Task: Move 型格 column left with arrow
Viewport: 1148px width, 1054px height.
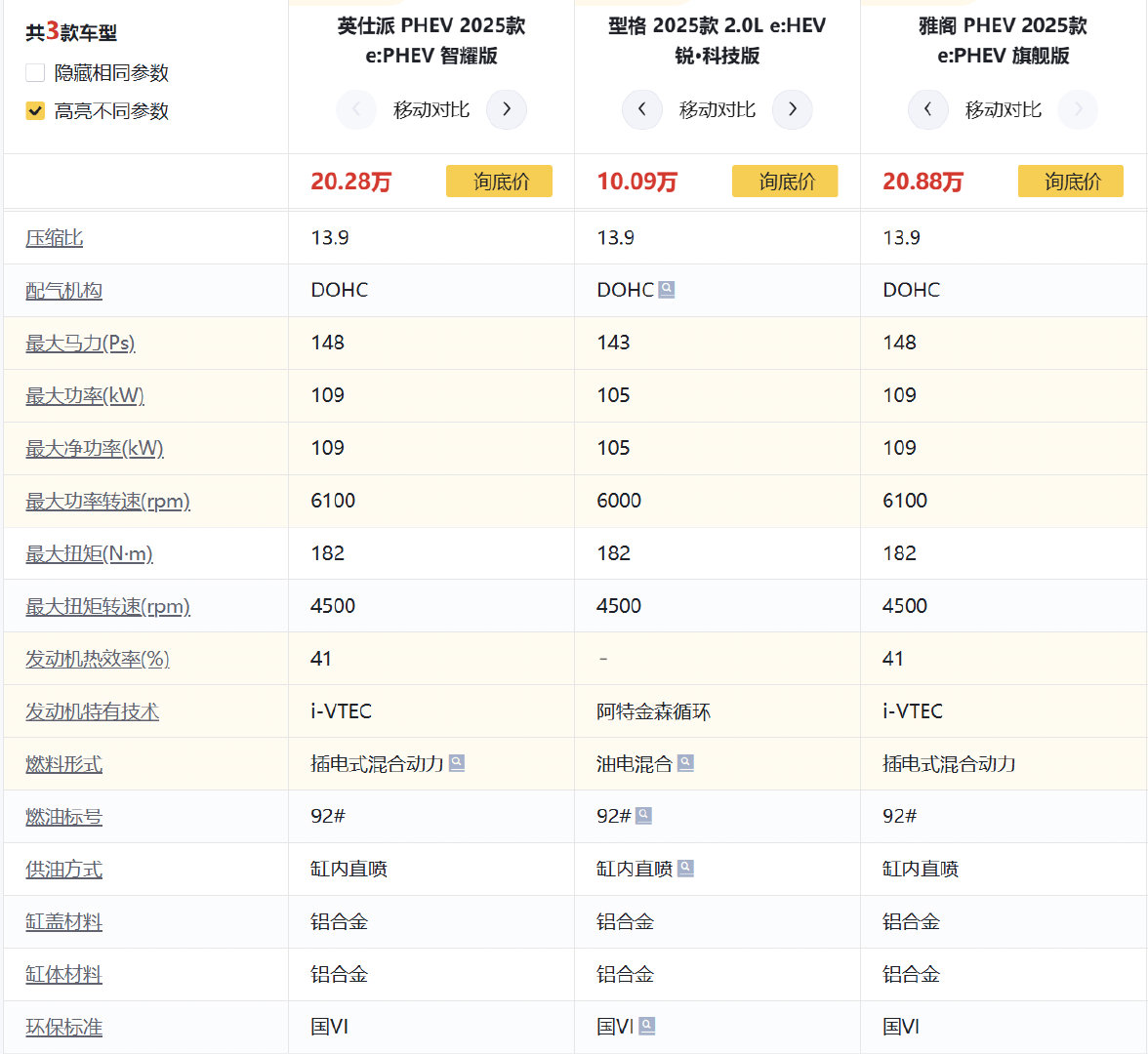Action: 642,109
